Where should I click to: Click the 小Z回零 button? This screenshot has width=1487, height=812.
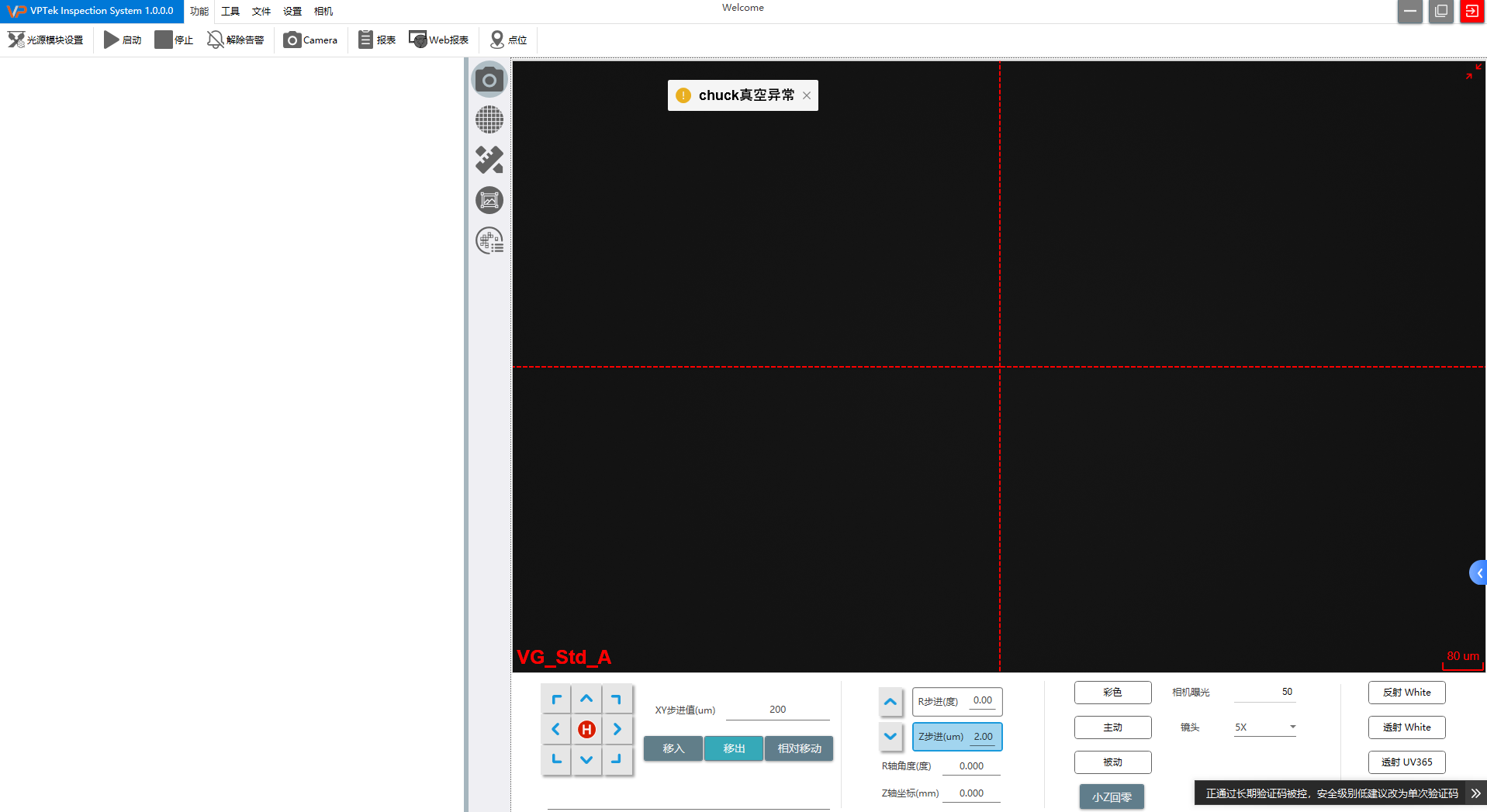coord(1112,796)
